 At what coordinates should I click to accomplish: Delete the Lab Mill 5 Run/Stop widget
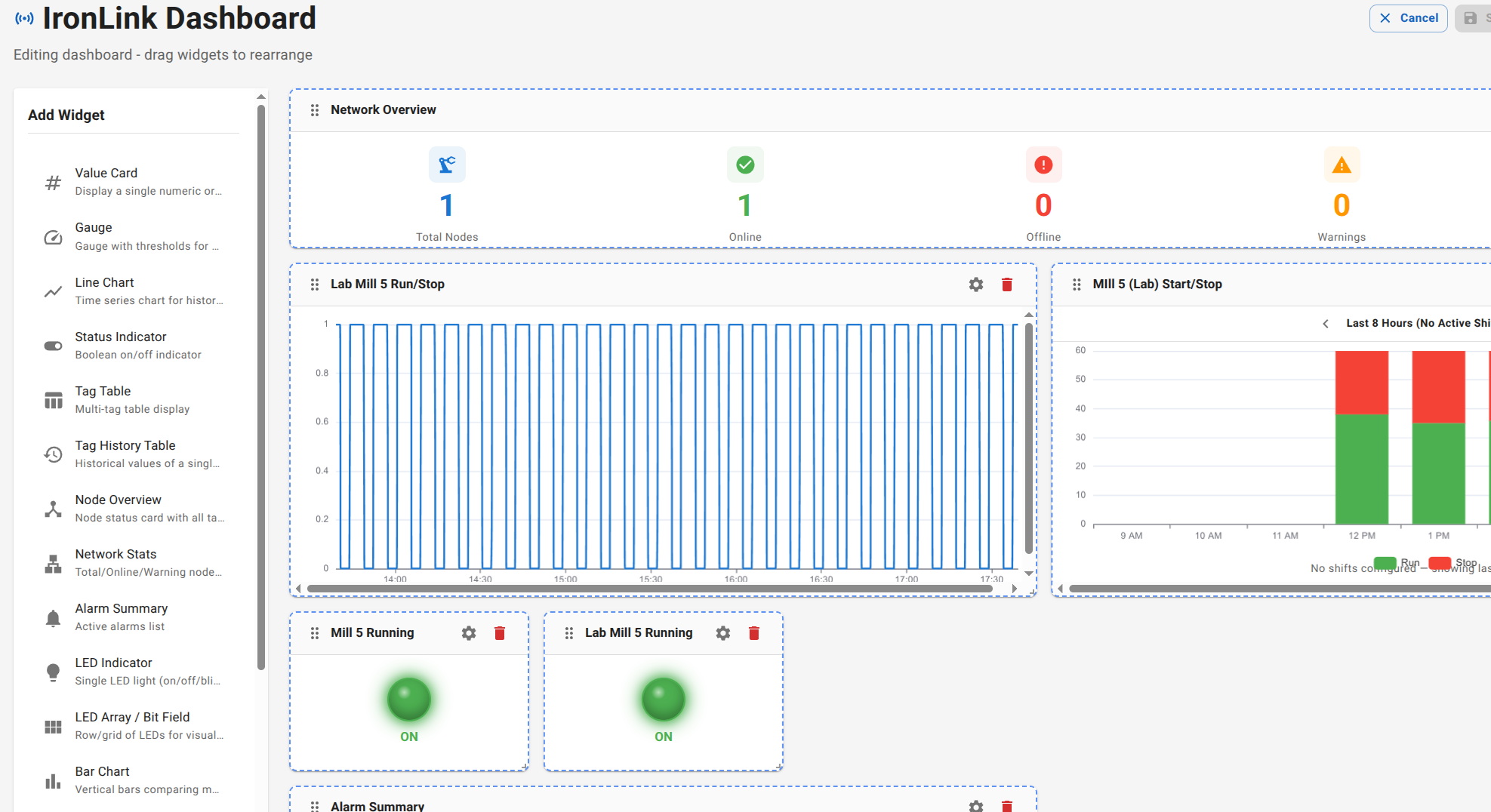point(1006,285)
